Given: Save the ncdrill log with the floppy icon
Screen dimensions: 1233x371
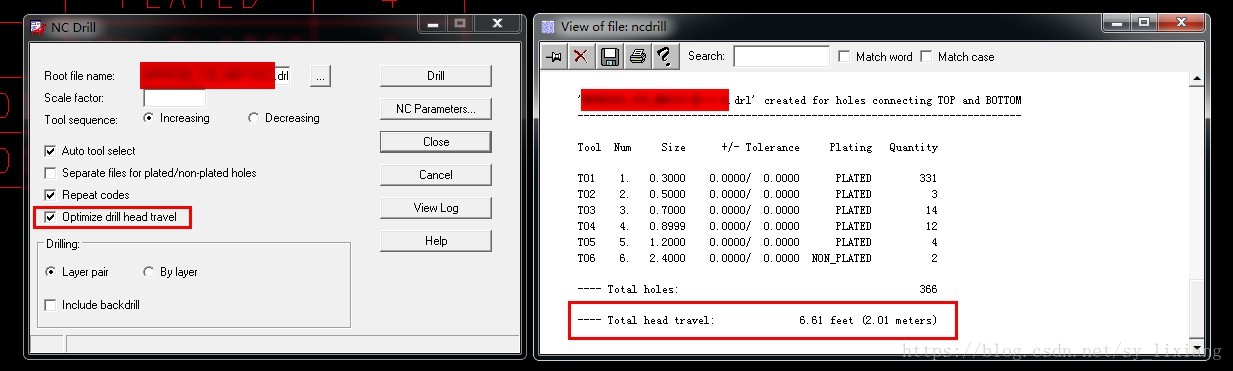Looking at the screenshot, I should pos(609,57).
